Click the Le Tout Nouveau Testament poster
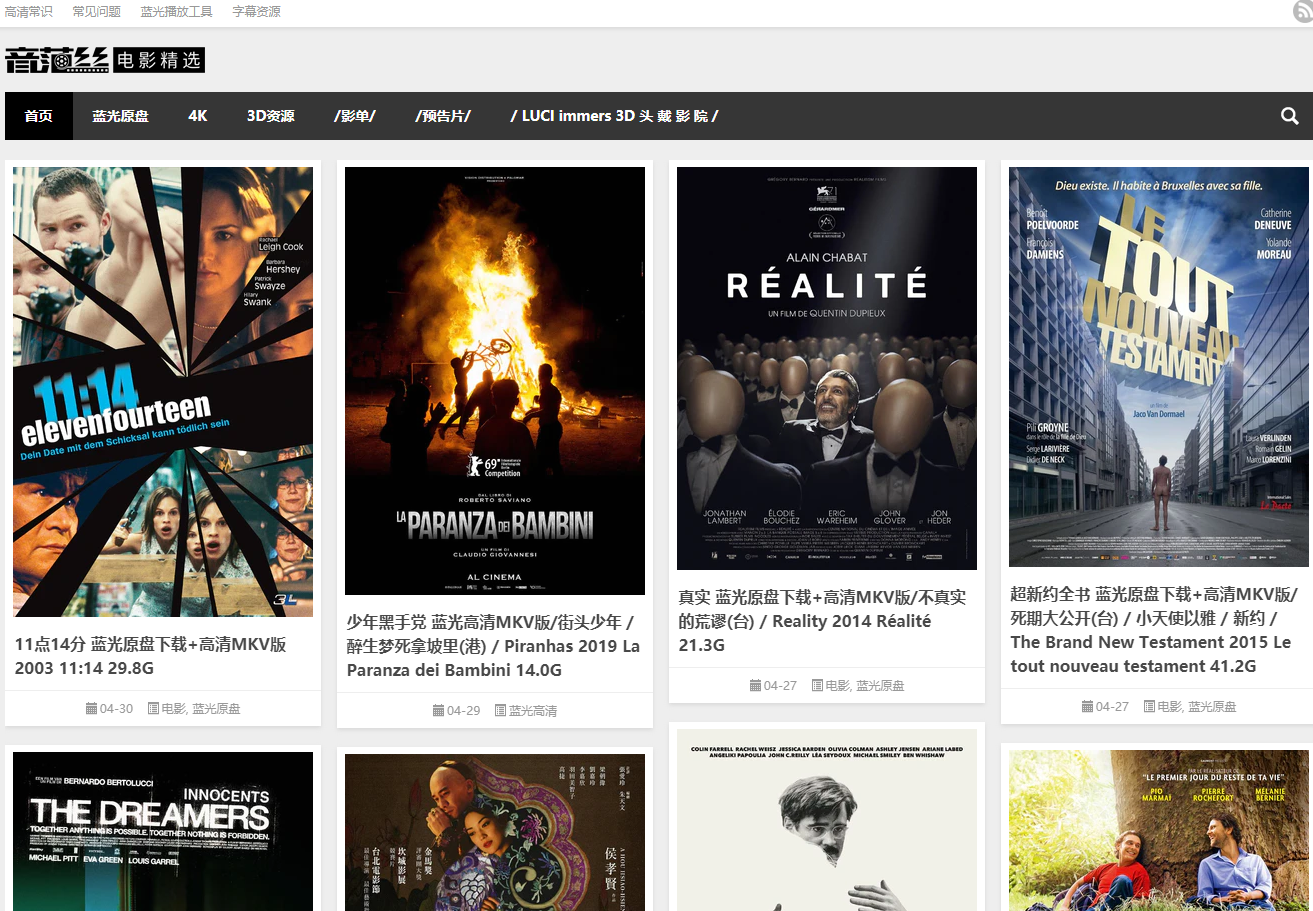 [x=1159, y=367]
